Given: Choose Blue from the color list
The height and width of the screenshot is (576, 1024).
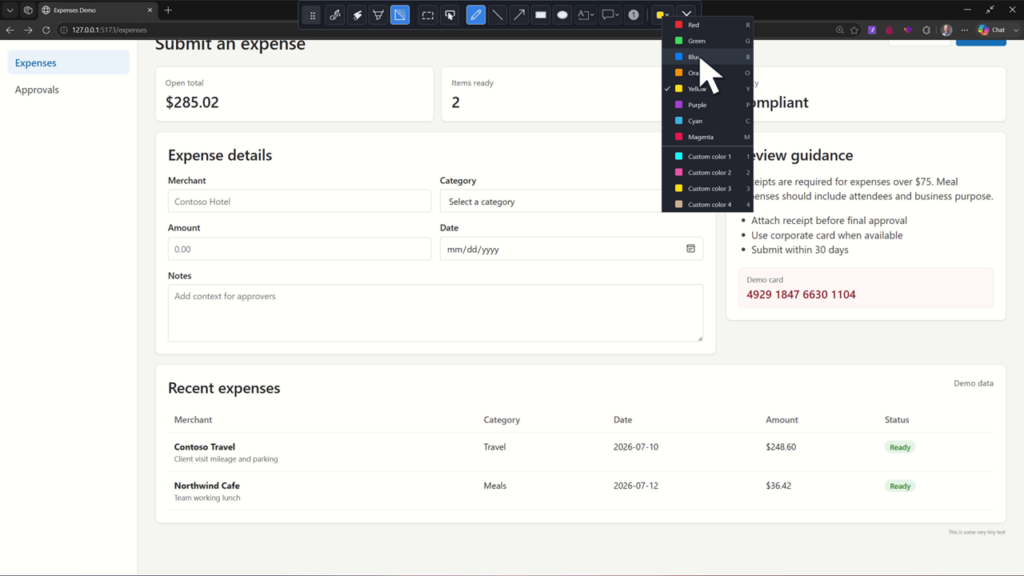Looking at the screenshot, I should pos(707,57).
